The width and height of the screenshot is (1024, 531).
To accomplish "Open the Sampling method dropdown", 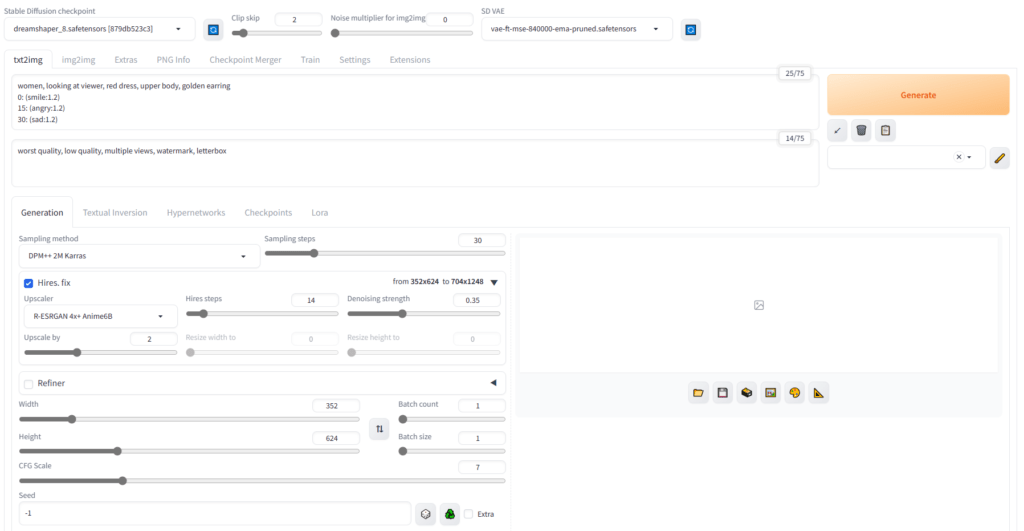I will click(x=139, y=257).
